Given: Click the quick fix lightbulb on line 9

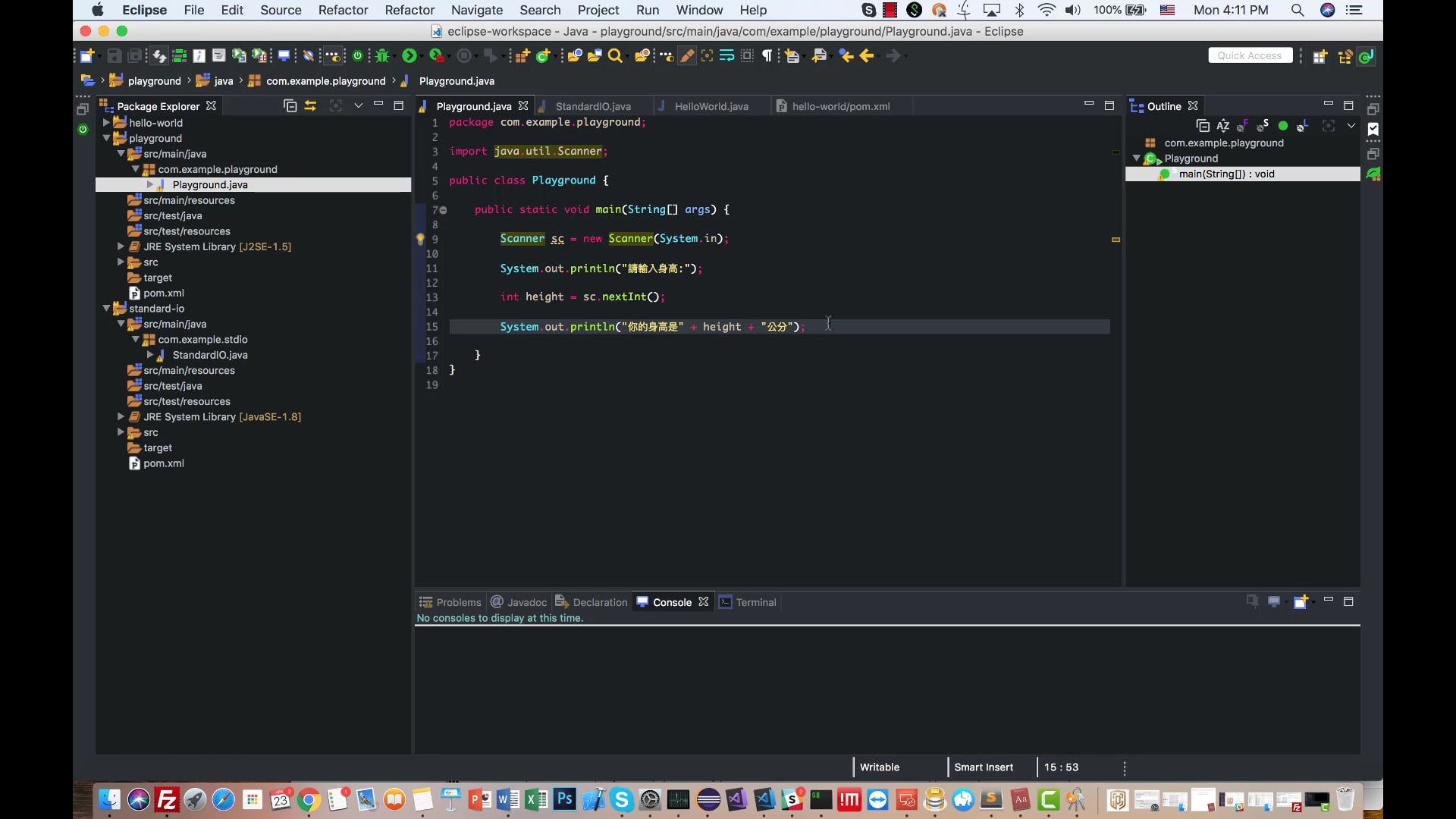Looking at the screenshot, I should pyautogui.click(x=420, y=239).
